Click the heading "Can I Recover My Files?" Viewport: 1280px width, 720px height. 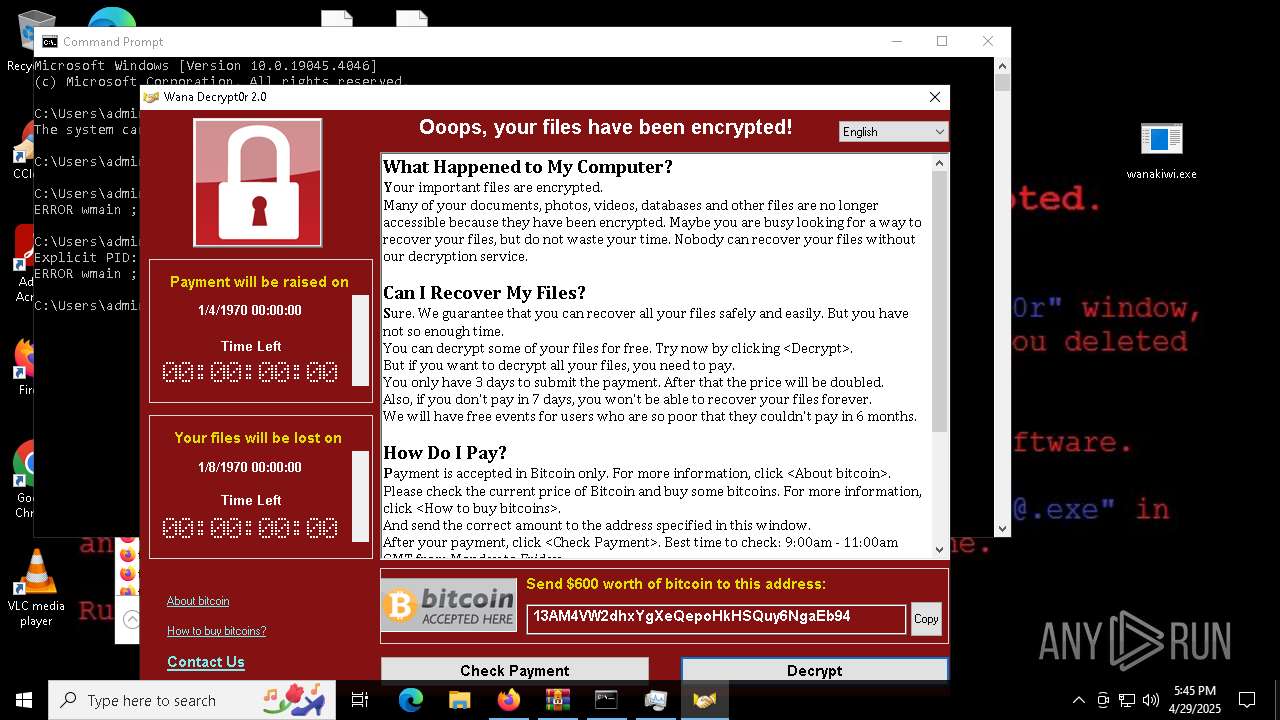484,293
